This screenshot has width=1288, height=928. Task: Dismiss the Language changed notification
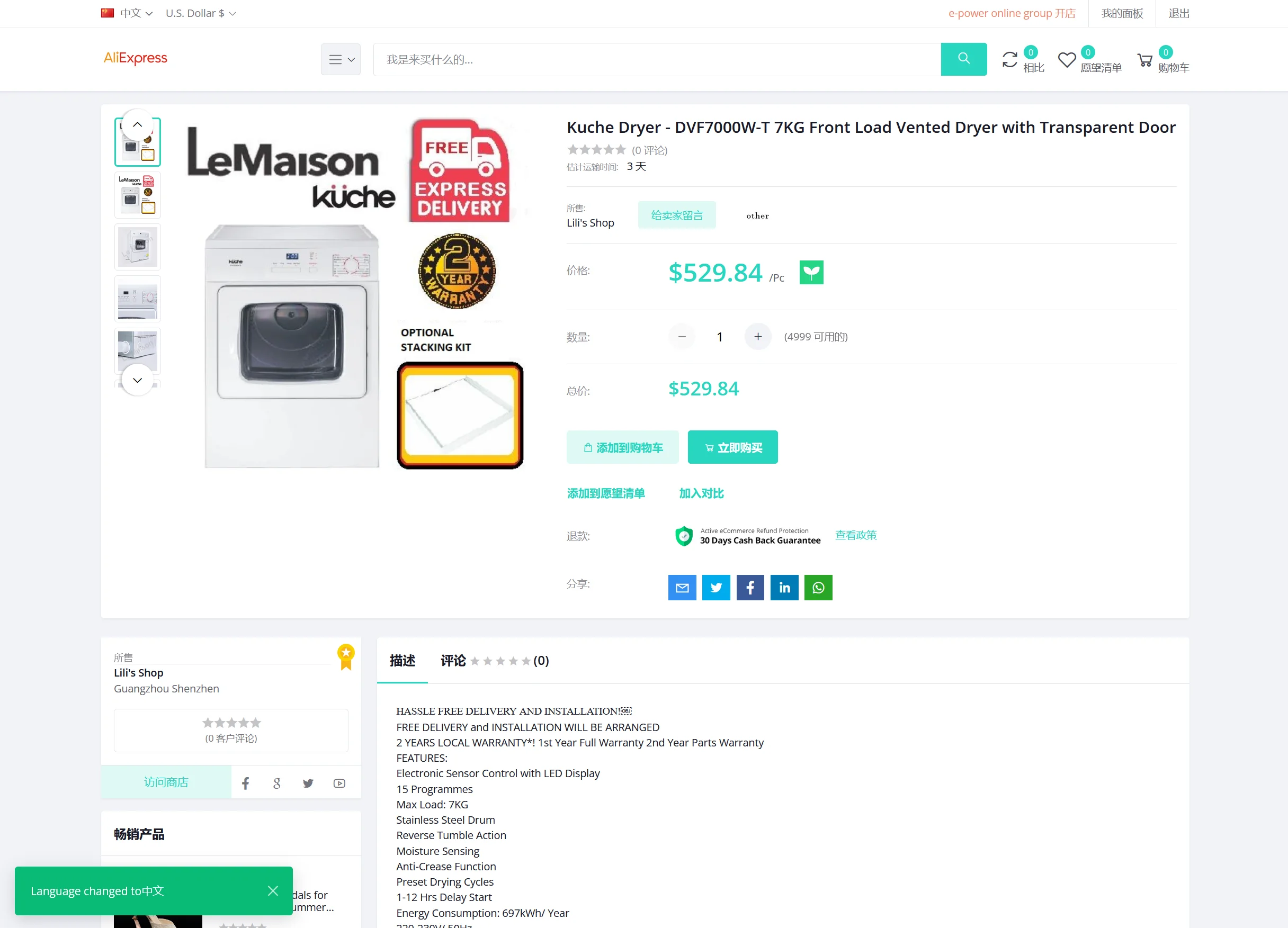pos(273,890)
